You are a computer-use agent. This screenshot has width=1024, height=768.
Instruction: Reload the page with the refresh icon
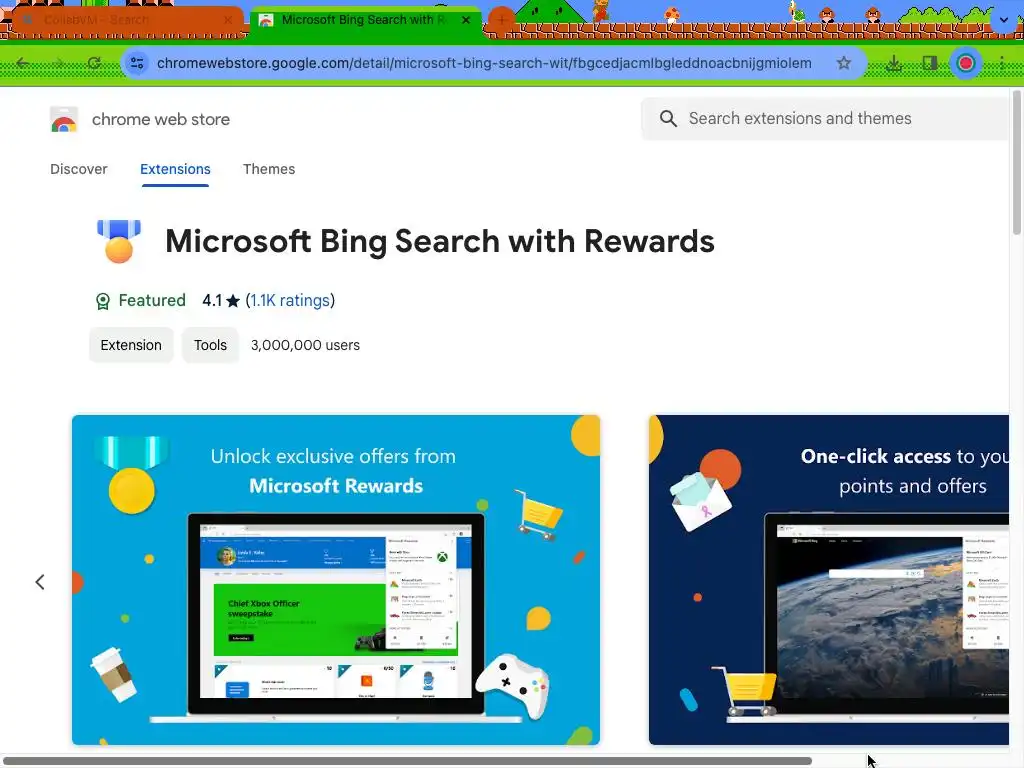tap(94, 63)
